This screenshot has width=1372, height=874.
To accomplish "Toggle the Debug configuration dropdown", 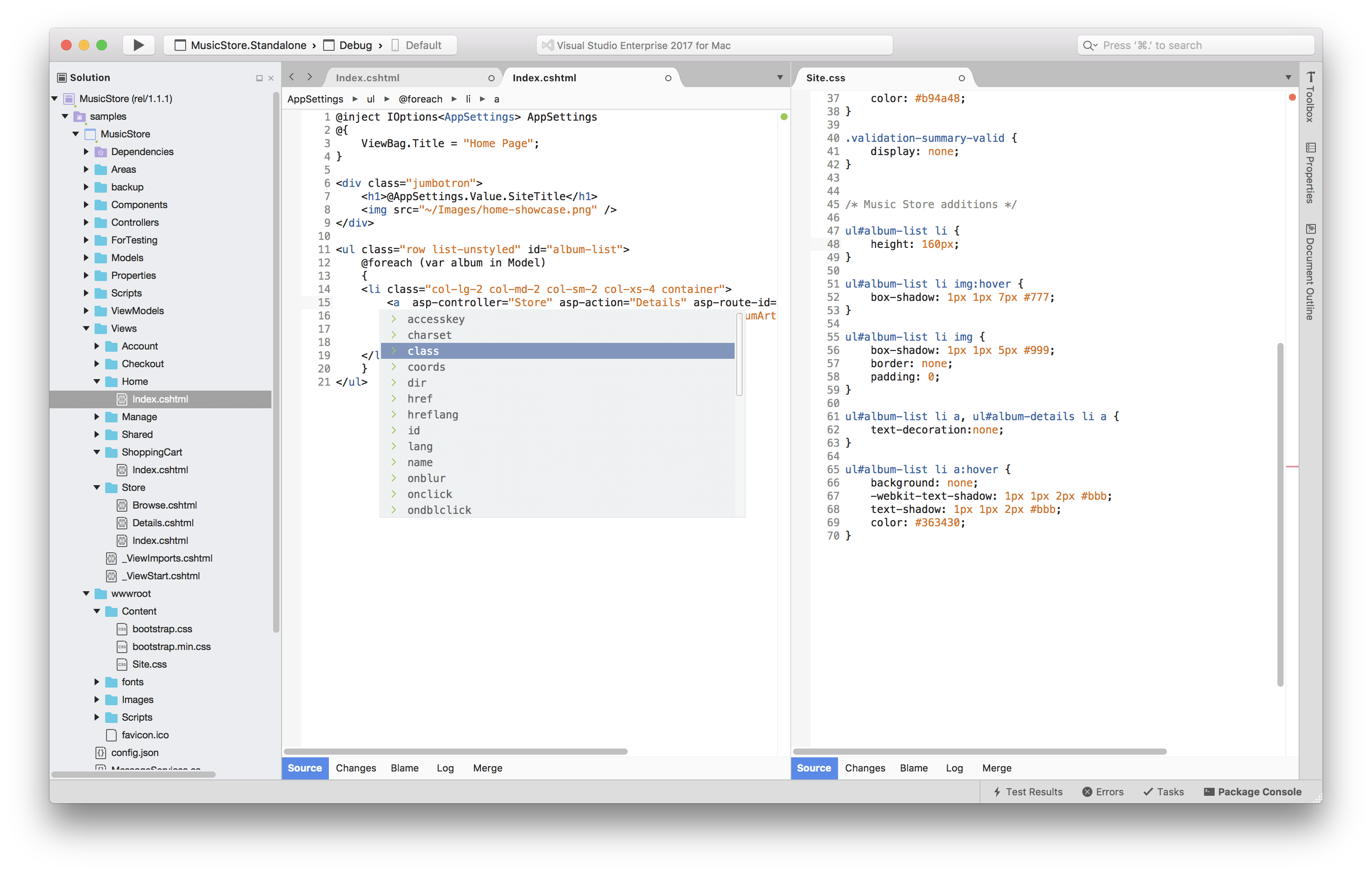I will pyautogui.click(x=358, y=45).
